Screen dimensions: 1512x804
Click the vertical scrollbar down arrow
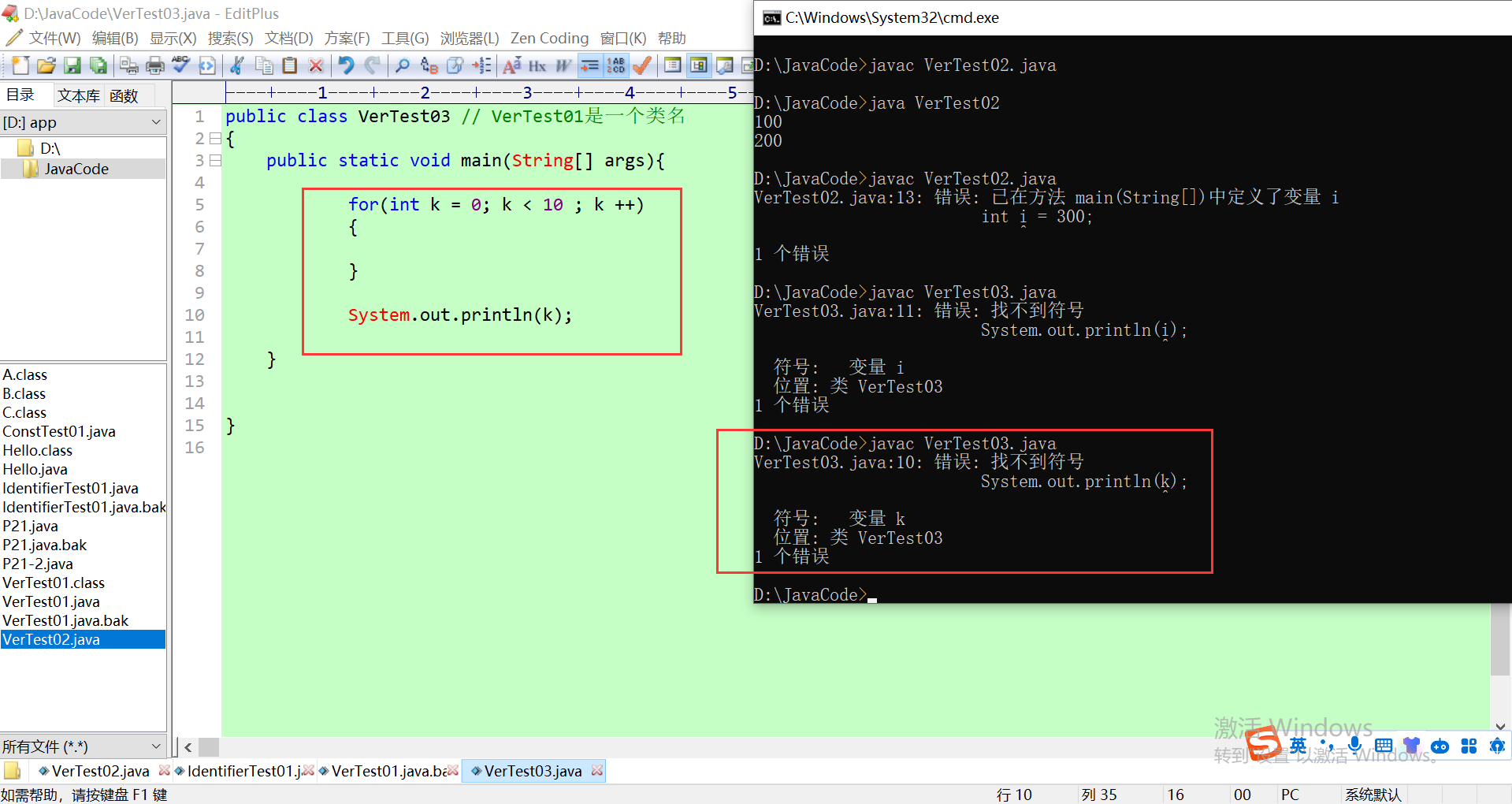pos(1500,726)
